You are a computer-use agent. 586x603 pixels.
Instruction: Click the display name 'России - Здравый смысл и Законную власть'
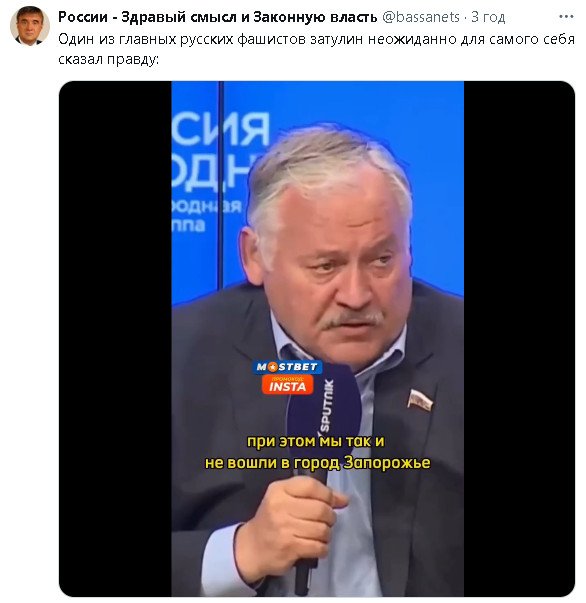(x=217, y=17)
